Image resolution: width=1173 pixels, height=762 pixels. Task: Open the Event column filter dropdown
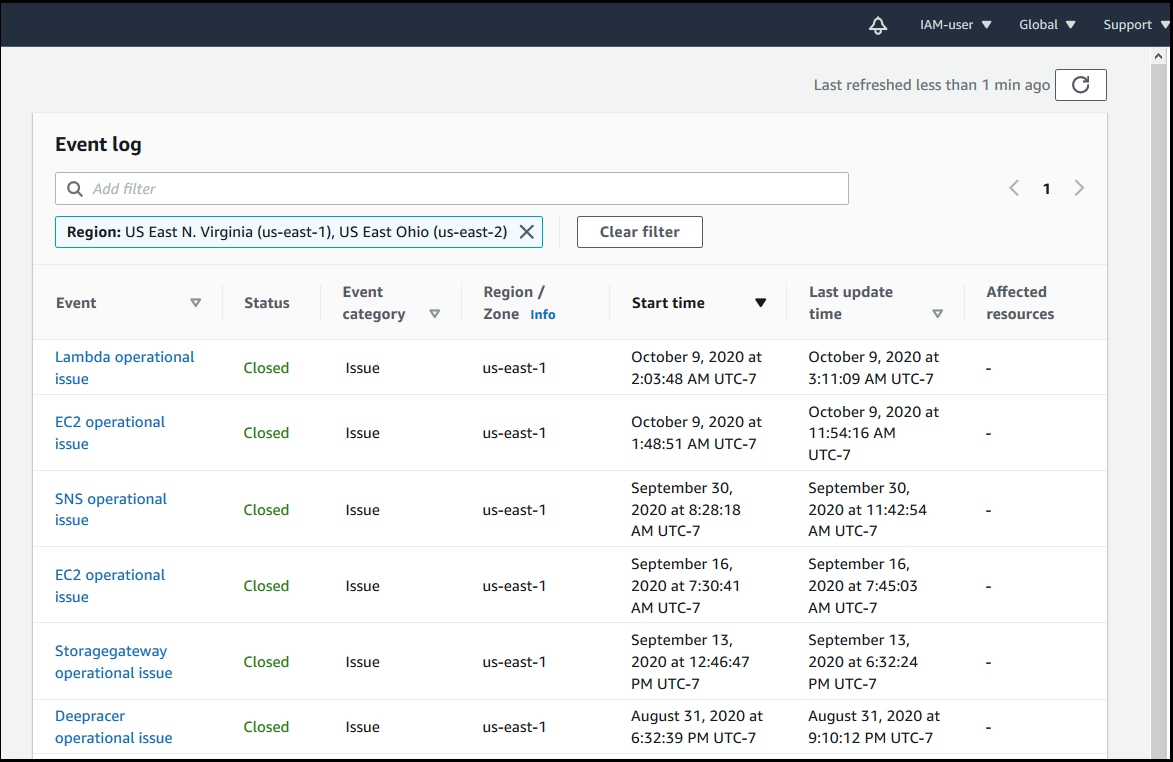pos(196,302)
